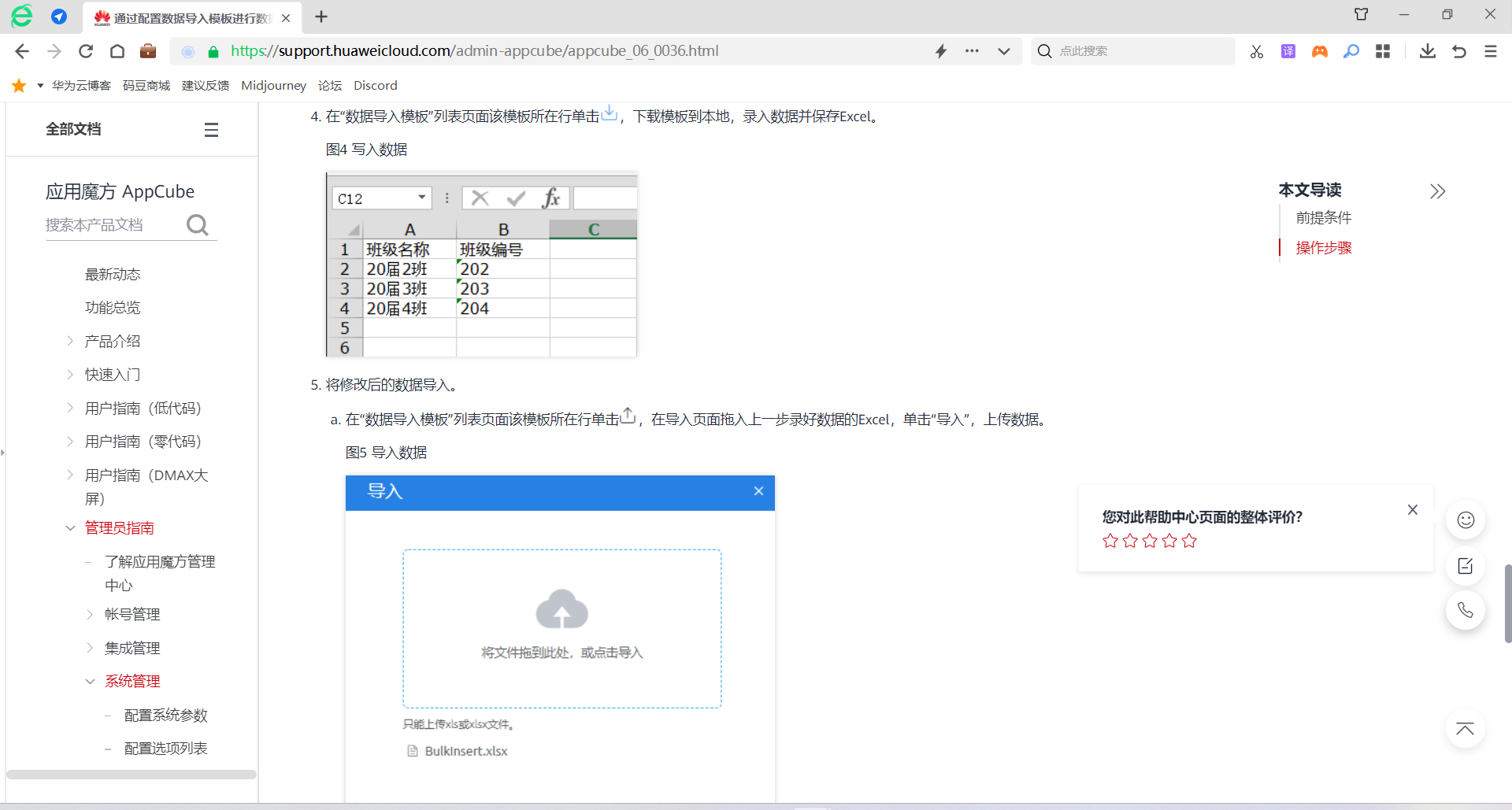Open the document edit feedback button

tap(1466, 565)
